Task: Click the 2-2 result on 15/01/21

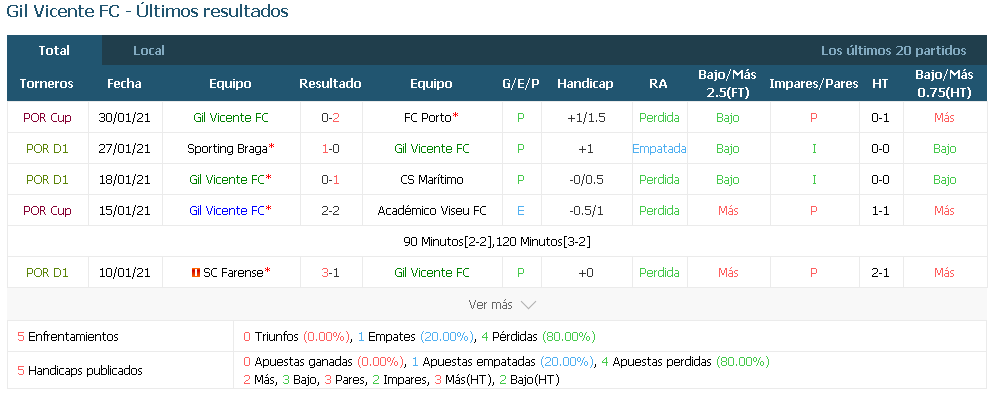Action: [331, 211]
